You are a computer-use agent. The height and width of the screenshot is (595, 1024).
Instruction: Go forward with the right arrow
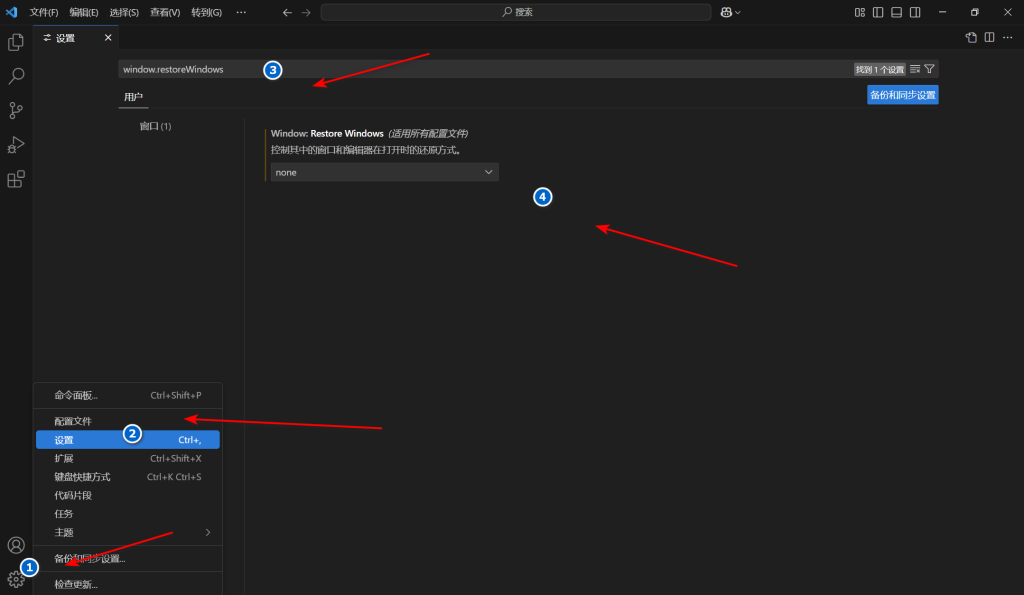coord(306,12)
